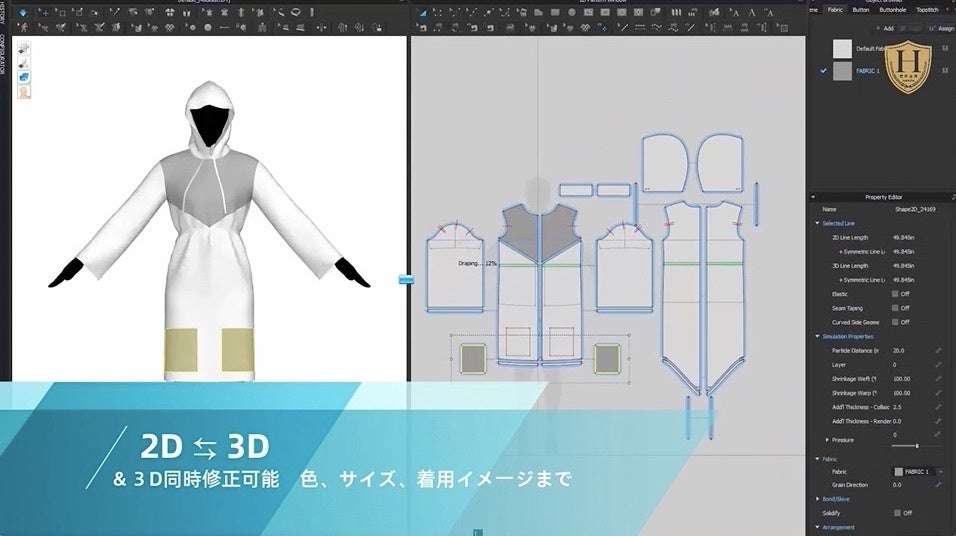The height and width of the screenshot is (536, 956).
Task: Expand the Bond/Skive section
Action: tap(818, 499)
